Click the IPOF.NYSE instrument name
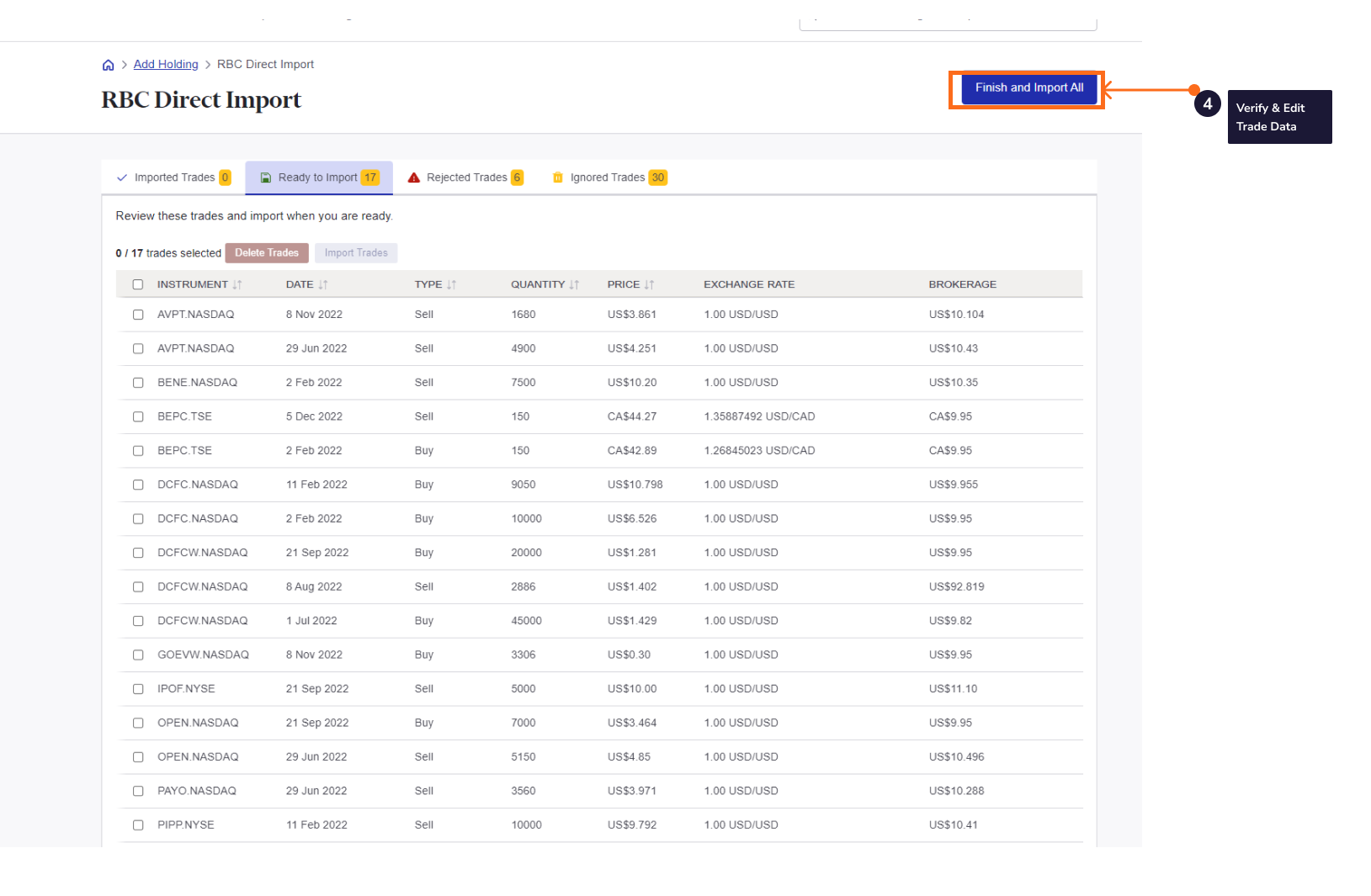Image resolution: width=1371 pixels, height=896 pixels. [x=186, y=688]
